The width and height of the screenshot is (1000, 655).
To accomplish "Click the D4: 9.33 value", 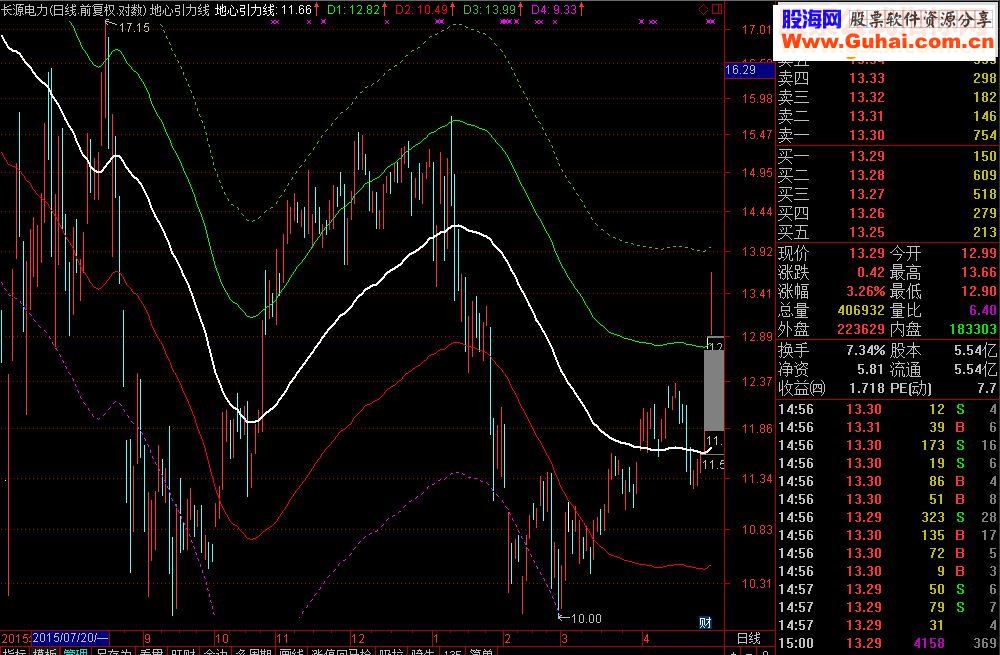I will (x=554, y=10).
